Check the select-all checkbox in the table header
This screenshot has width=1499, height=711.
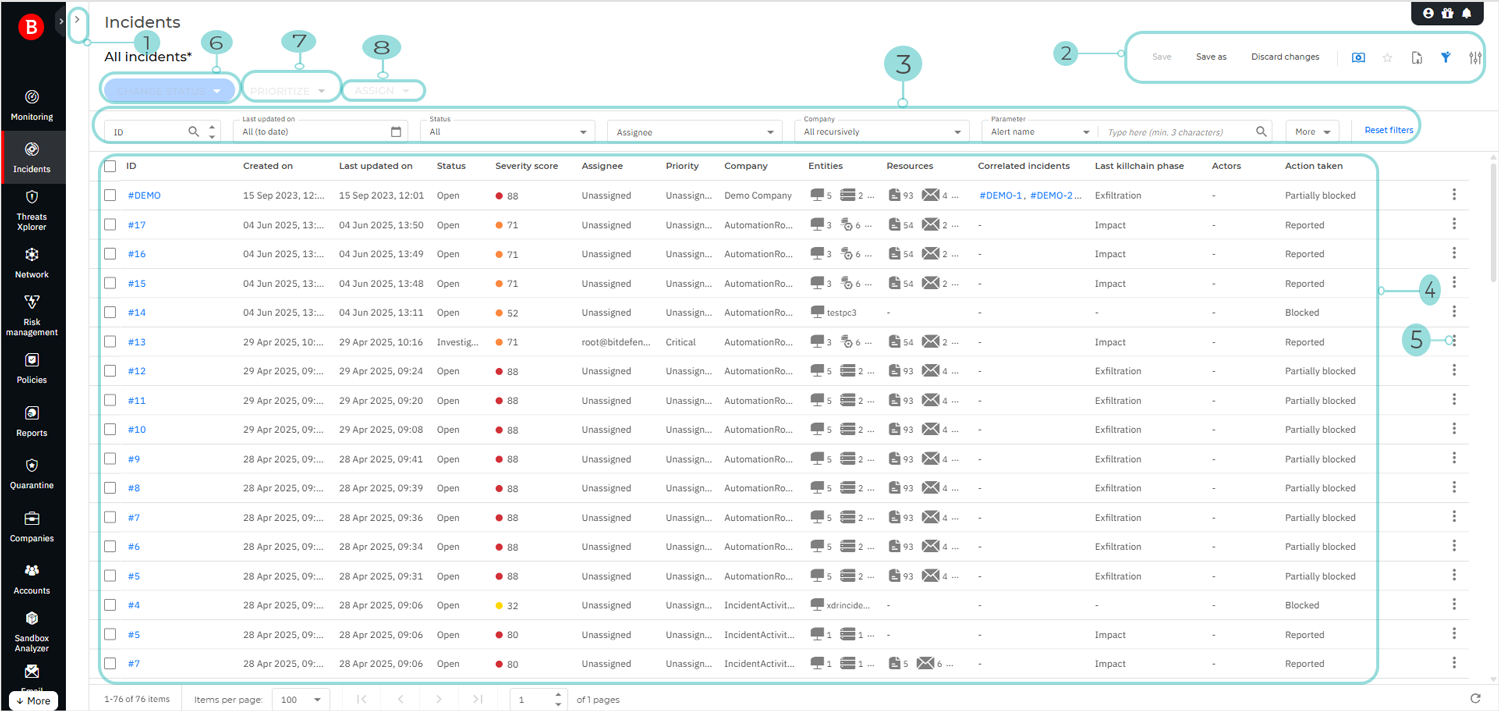pyautogui.click(x=112, y=166)
